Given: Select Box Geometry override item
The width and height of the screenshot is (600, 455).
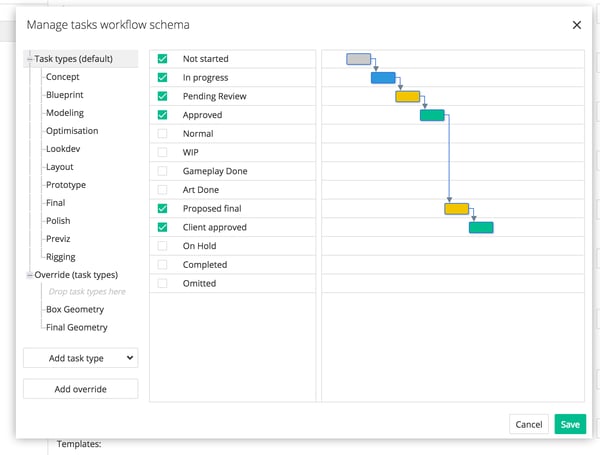Looking at the screenshot, I should coord(74,310).
